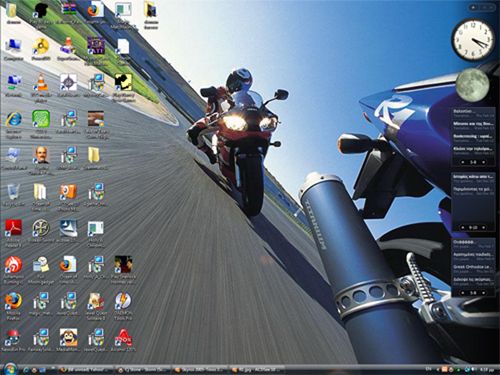
Task: Click the Windows Start orb
Action: click(x=10, y=369)
